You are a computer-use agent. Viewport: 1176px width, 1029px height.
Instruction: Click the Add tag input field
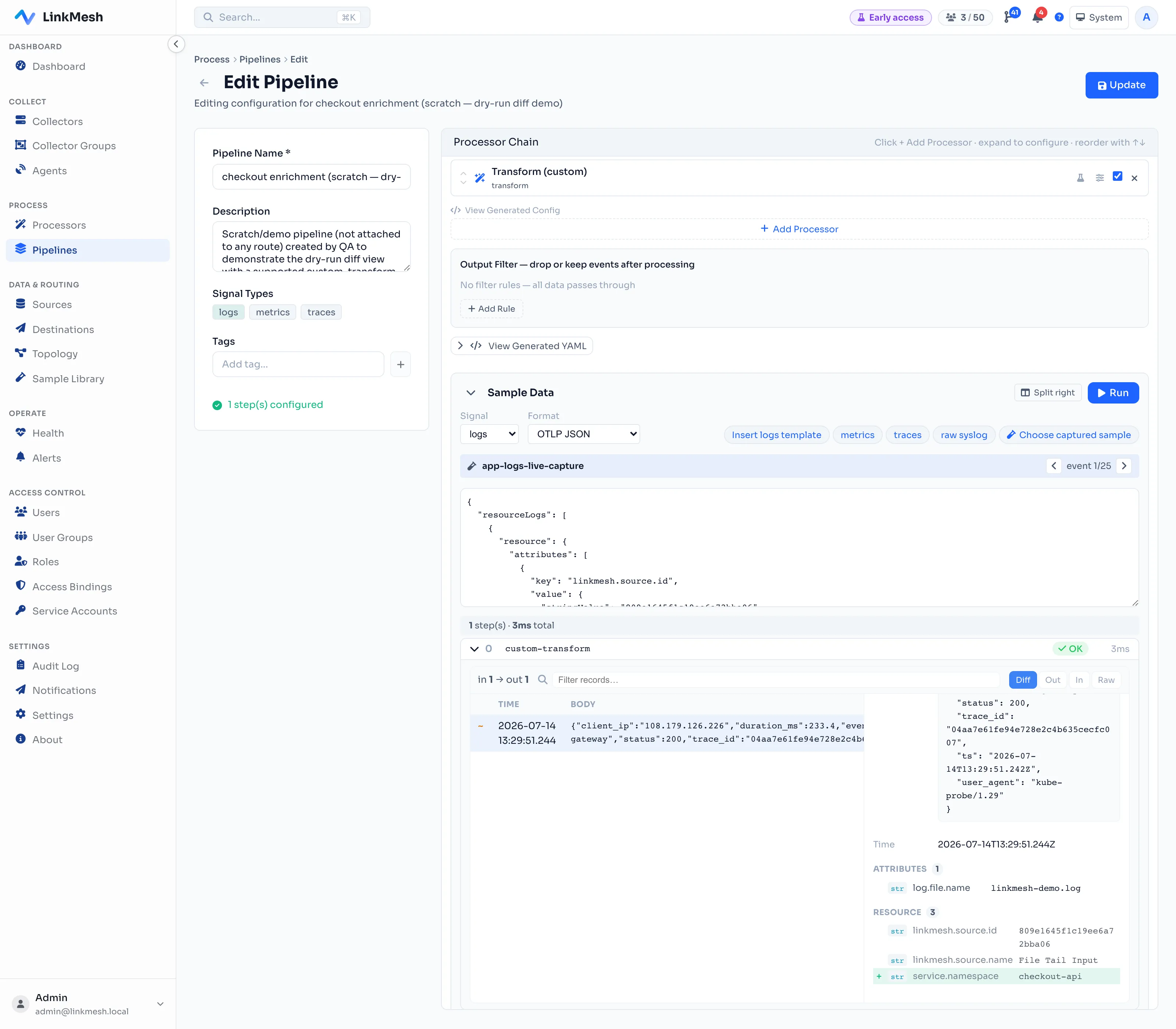[x=298, y=364]
